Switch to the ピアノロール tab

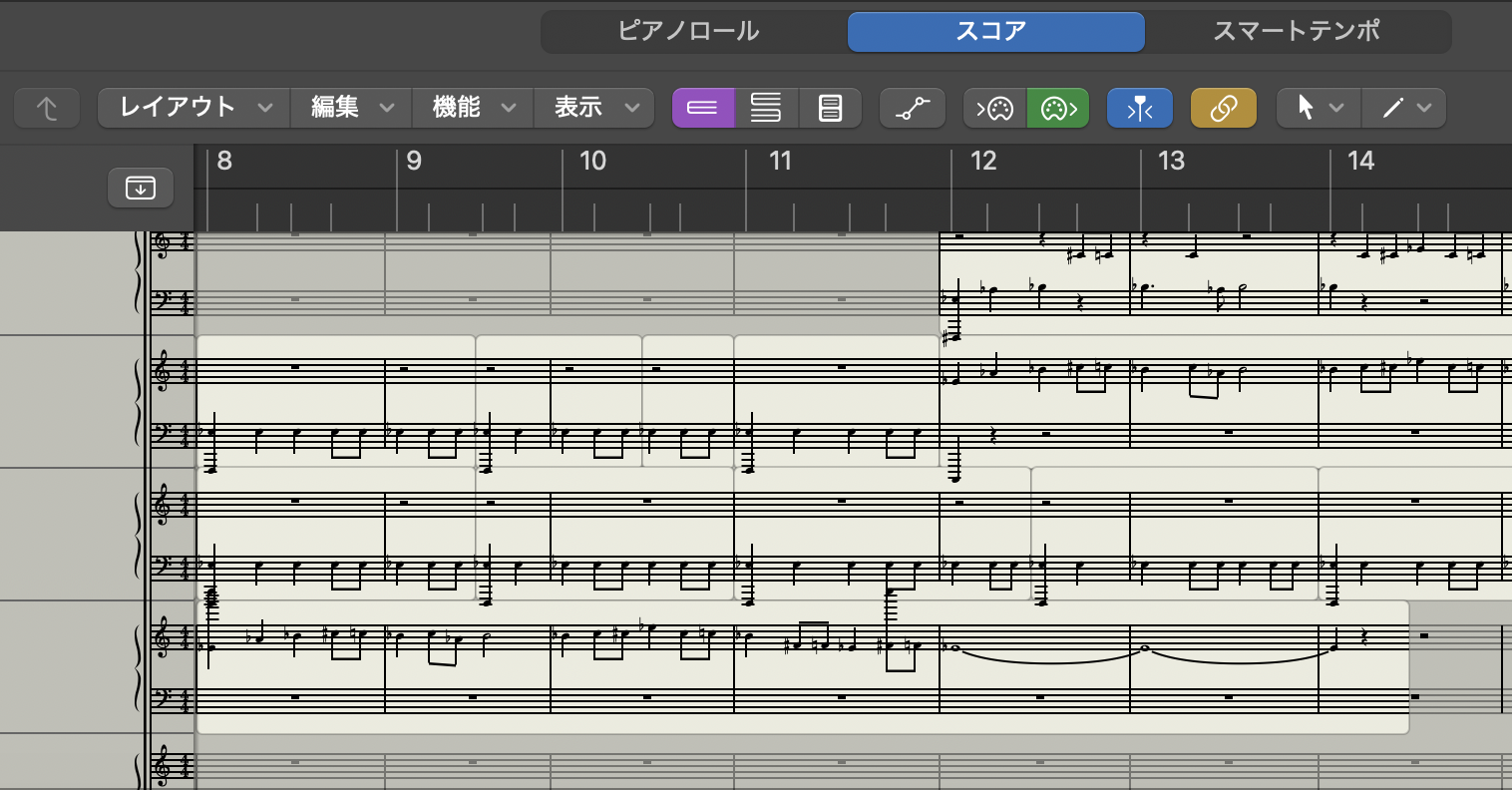tap(689, 31)
